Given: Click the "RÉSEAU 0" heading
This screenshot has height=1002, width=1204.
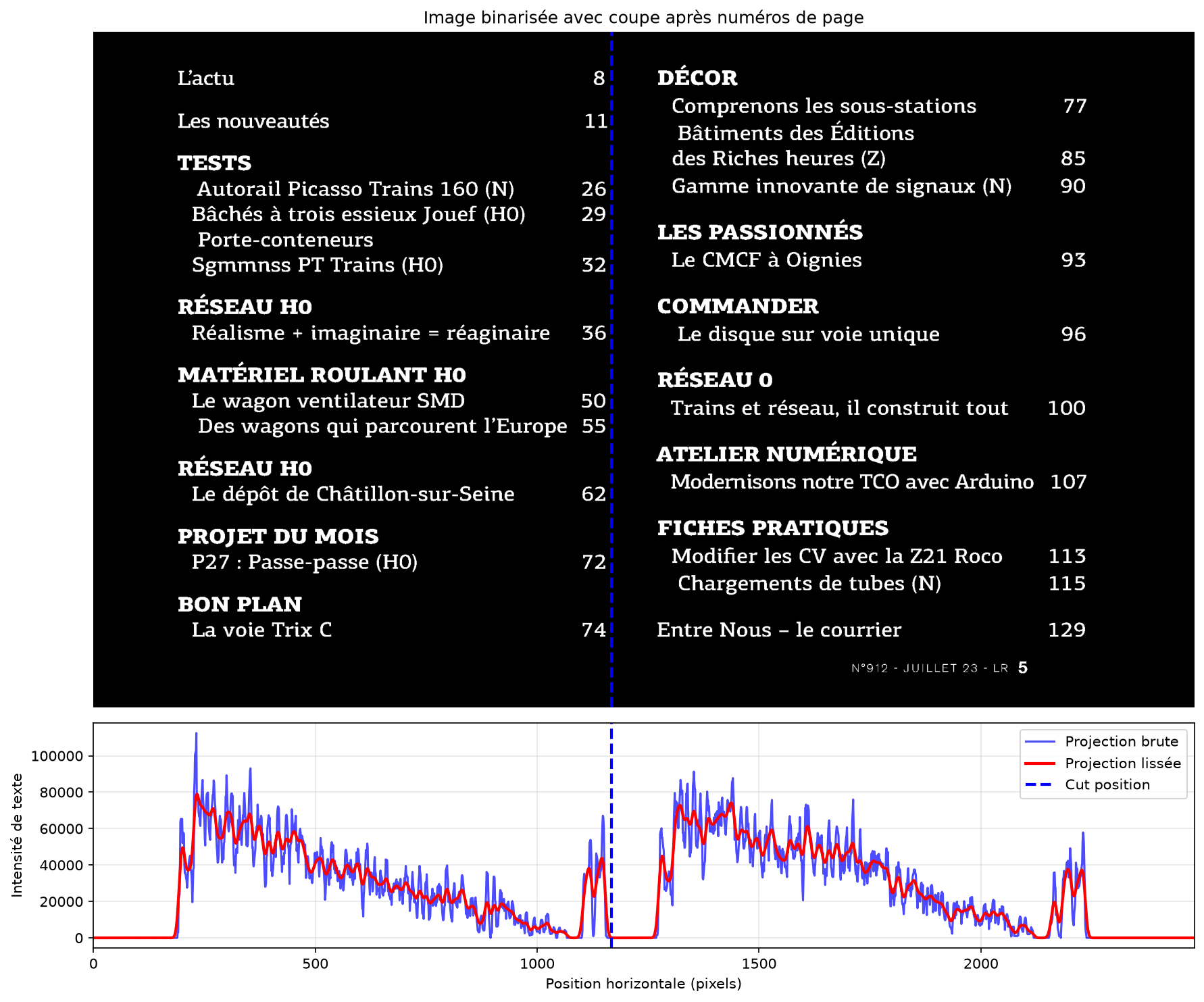Looking at the screenshot, I should tap(715, 380).
